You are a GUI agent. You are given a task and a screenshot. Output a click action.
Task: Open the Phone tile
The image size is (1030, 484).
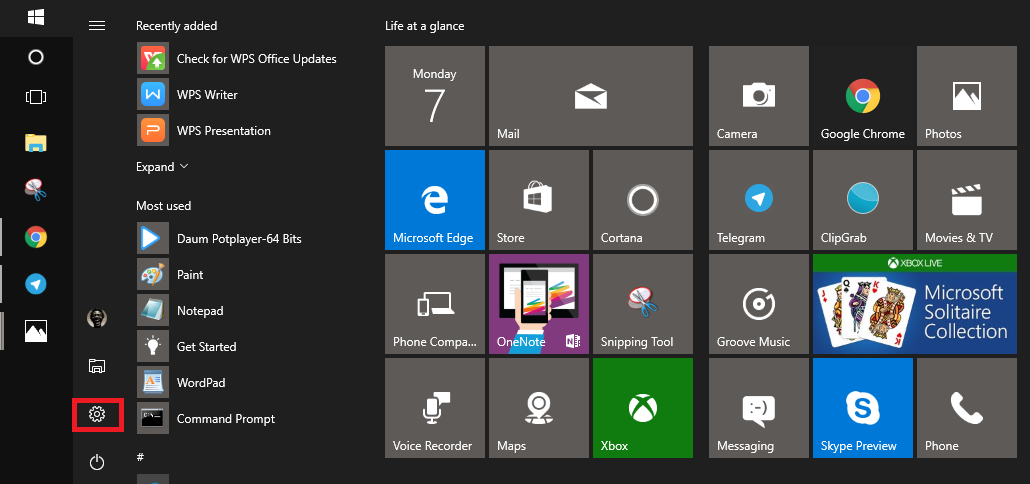pyautogui.click(x=966, y=408)
